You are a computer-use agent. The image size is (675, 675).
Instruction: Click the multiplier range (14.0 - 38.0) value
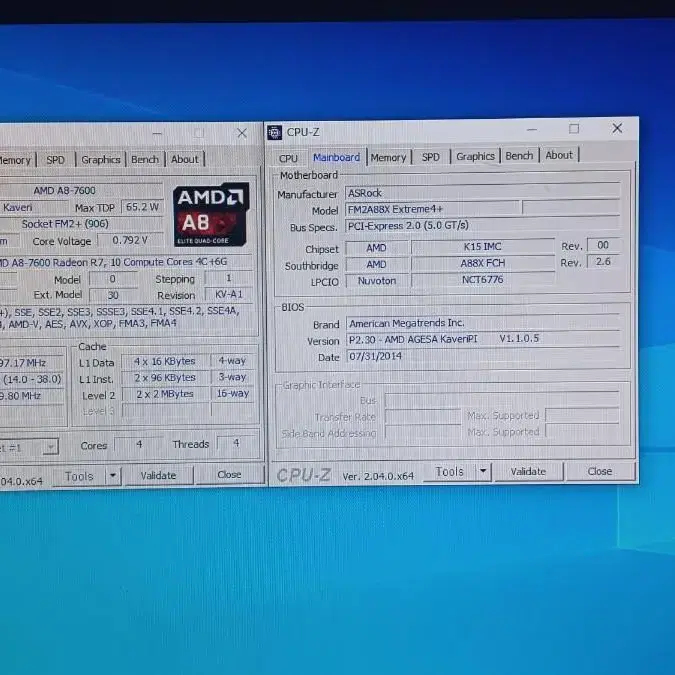pyautogui.click(x=32, y=380)
